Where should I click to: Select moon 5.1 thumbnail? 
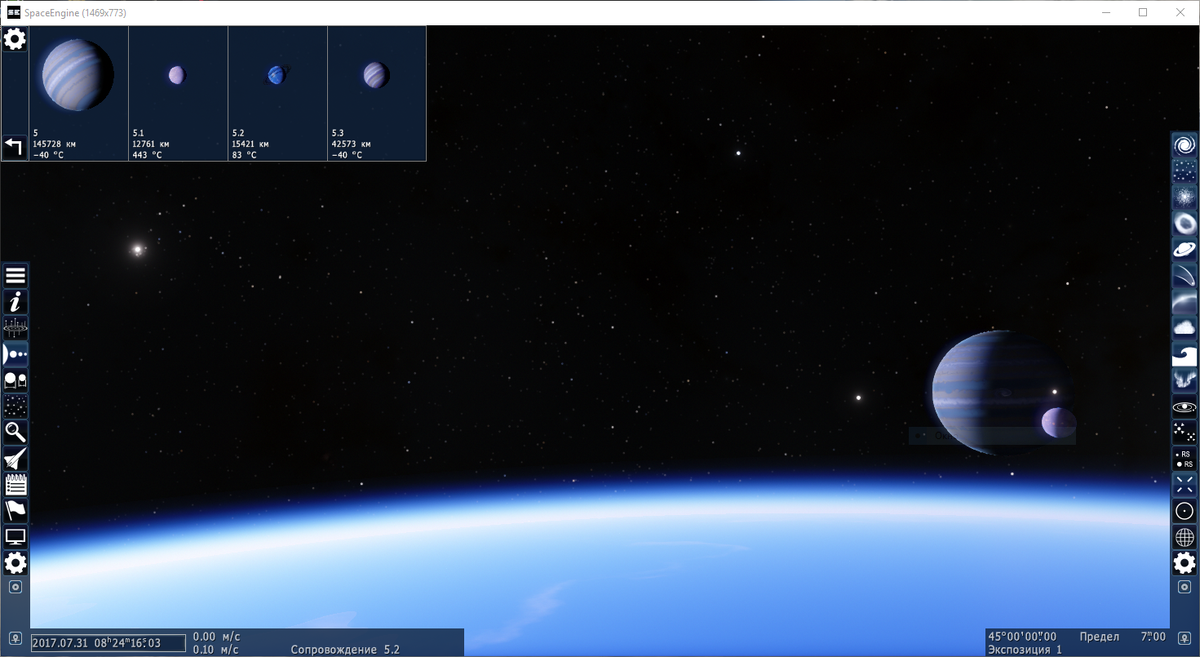[x=178, y=93]
